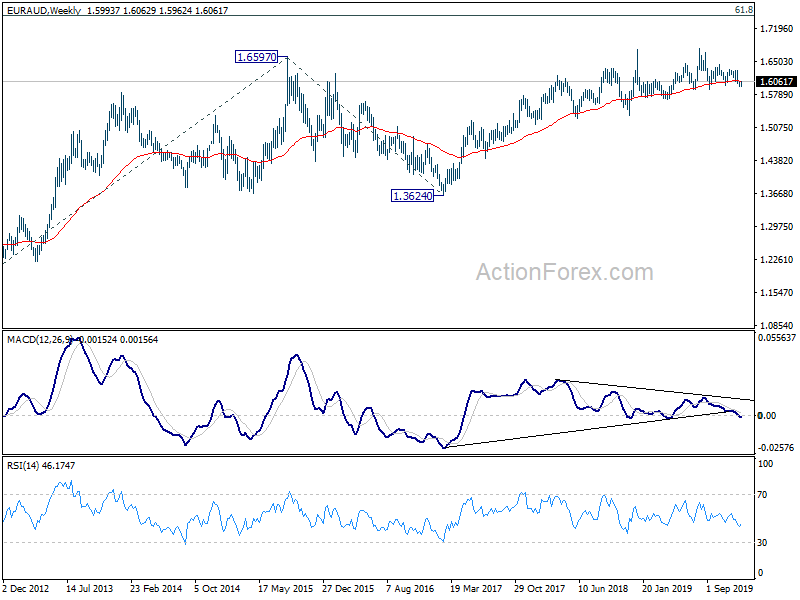Click the 23 Feb 2014 date label
Viewport: 800px width, 600px height.
[x=156, y=588]
